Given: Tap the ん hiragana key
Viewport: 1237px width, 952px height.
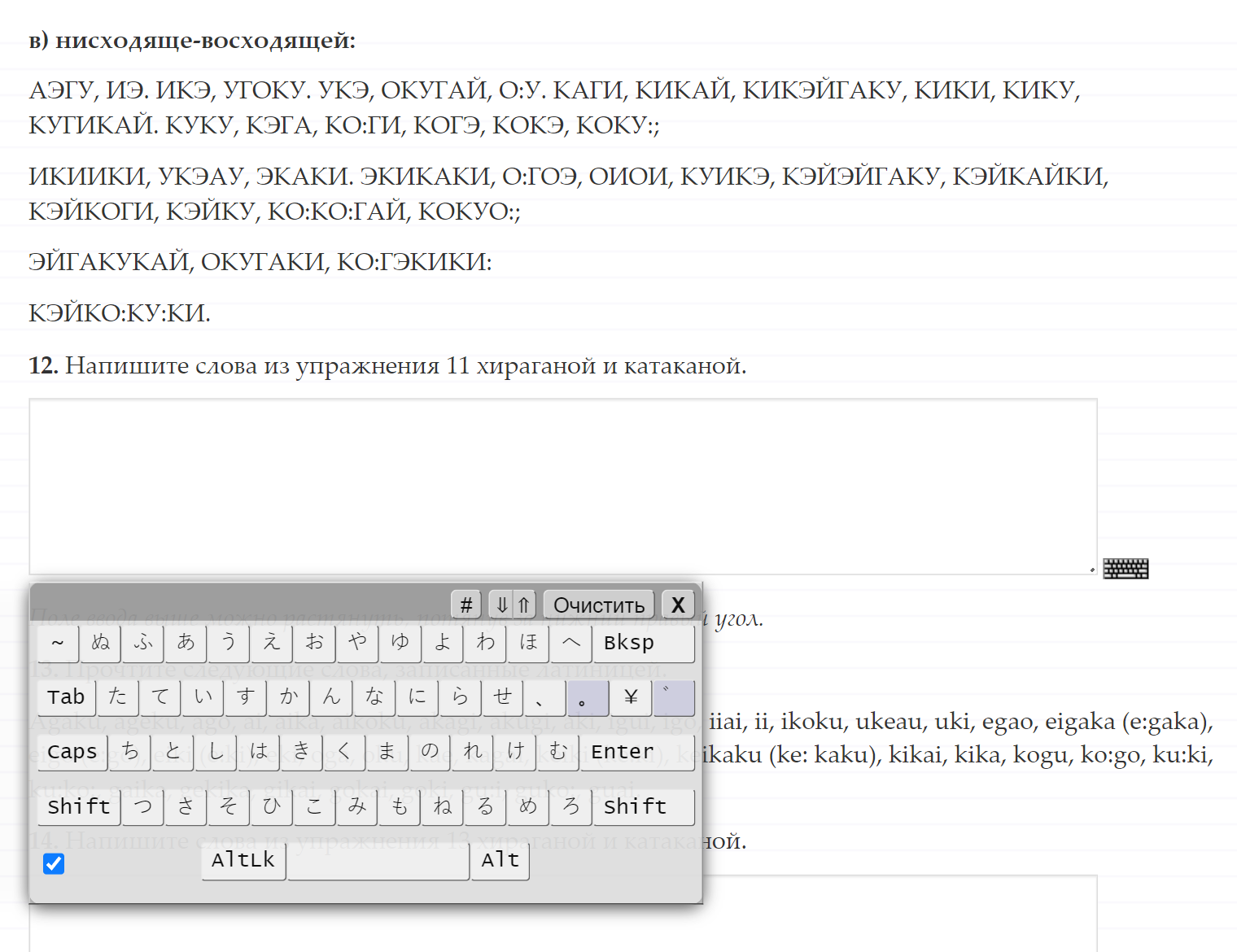Looking at the screenshot, I should (331, 697).
